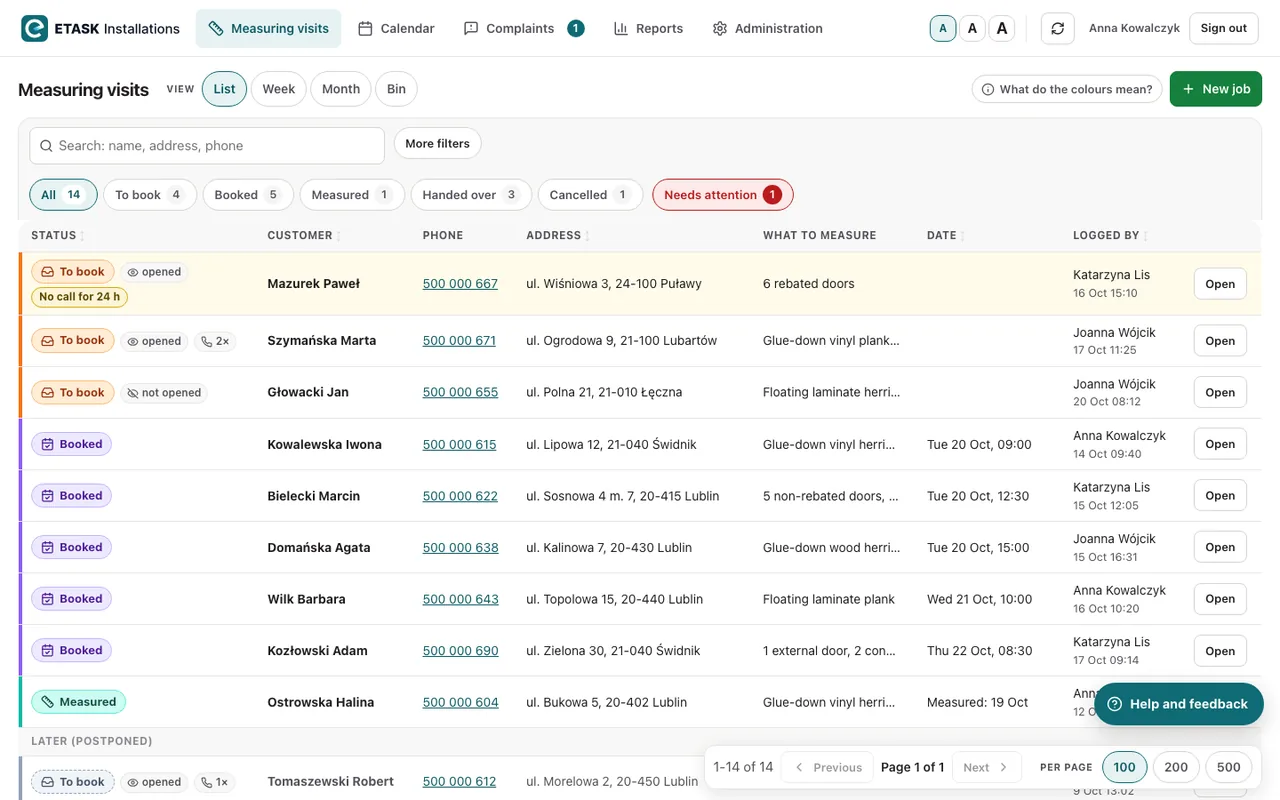Filter the list by the Handed over tab
Viewport: 1280px width, 800px height.
(471, 195)
